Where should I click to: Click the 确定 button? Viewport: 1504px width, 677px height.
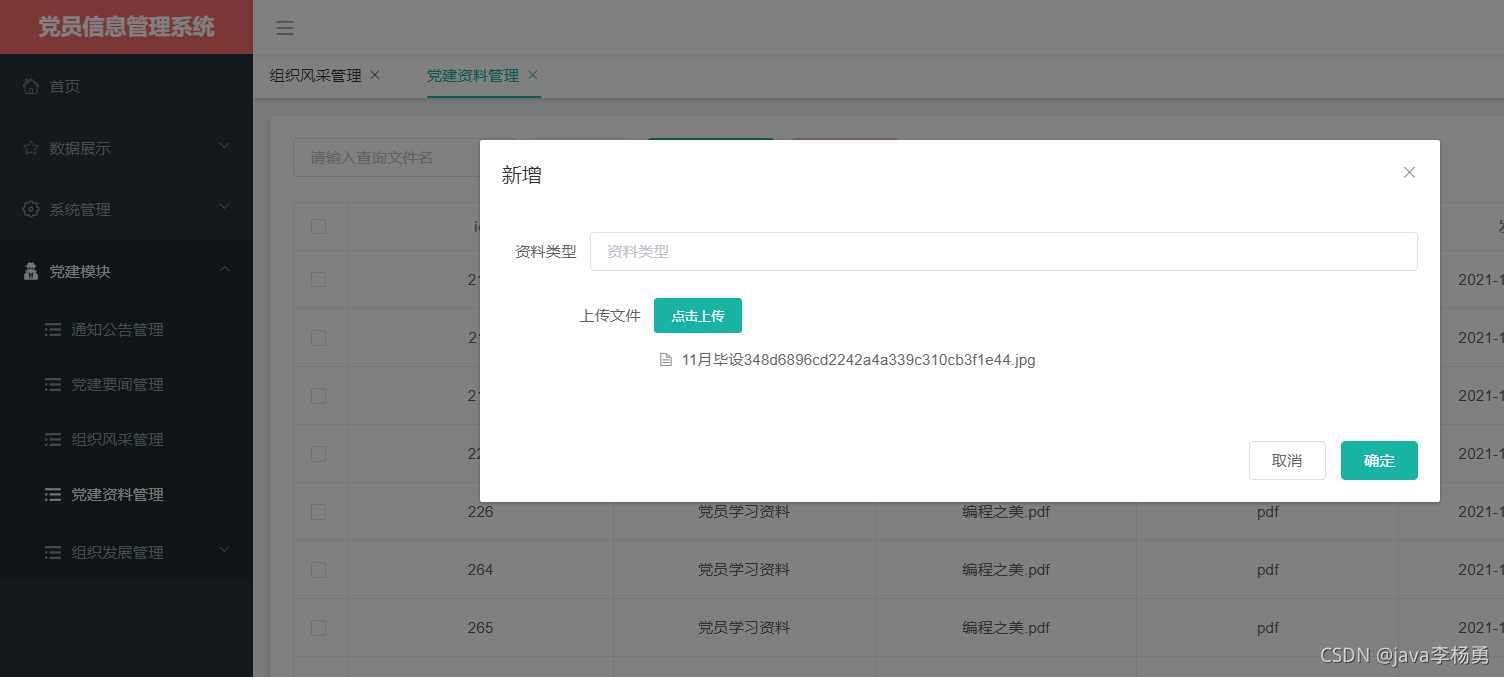tap(1379, 460)
